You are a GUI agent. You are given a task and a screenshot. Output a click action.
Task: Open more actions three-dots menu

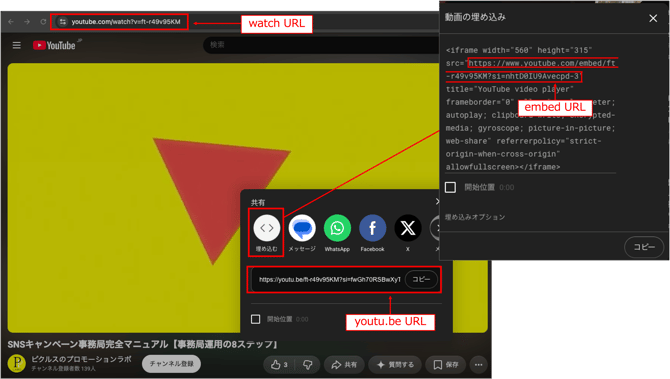click(479, 364)
